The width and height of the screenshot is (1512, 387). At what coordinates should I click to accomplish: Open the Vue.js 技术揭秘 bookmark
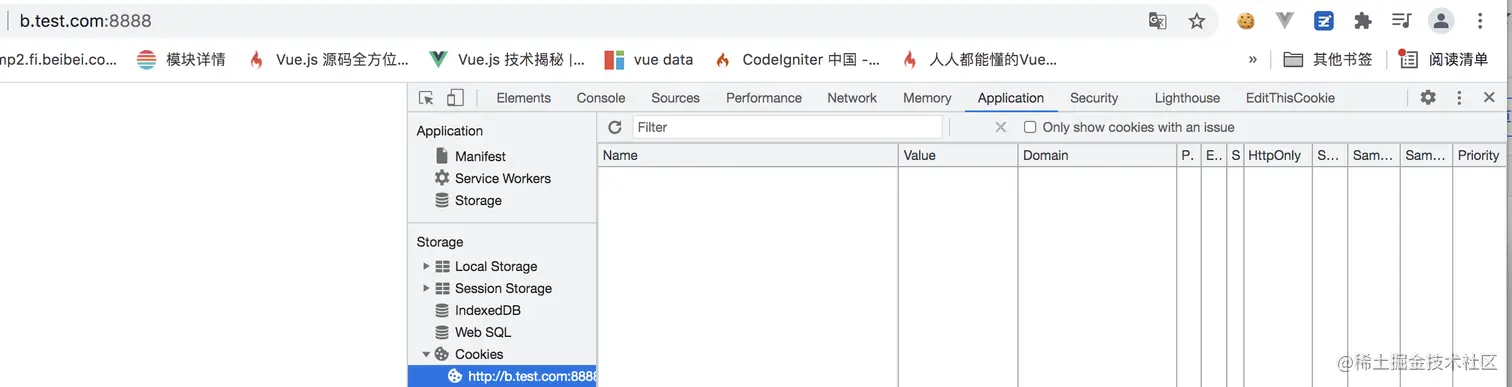pyautogui.click(x=507, y=59)
